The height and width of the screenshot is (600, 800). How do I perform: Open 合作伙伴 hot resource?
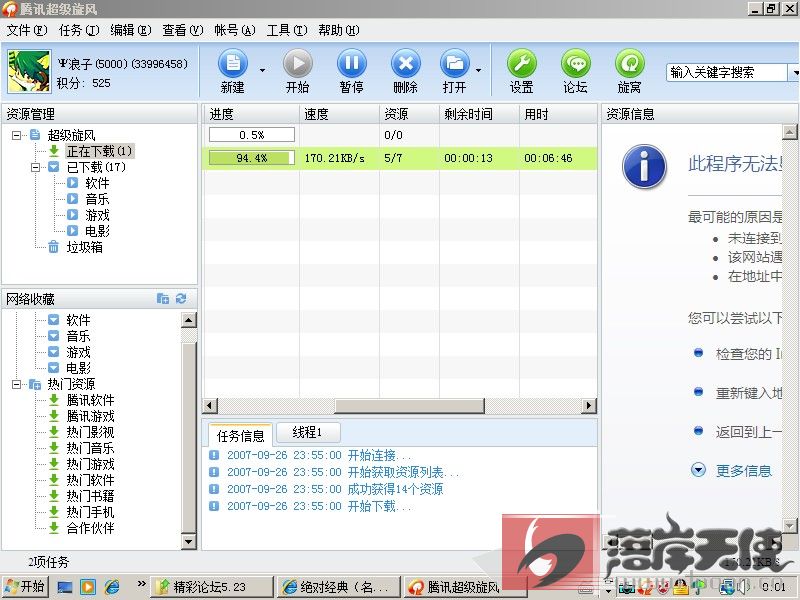pyautogui.click(x=90, y=528)
